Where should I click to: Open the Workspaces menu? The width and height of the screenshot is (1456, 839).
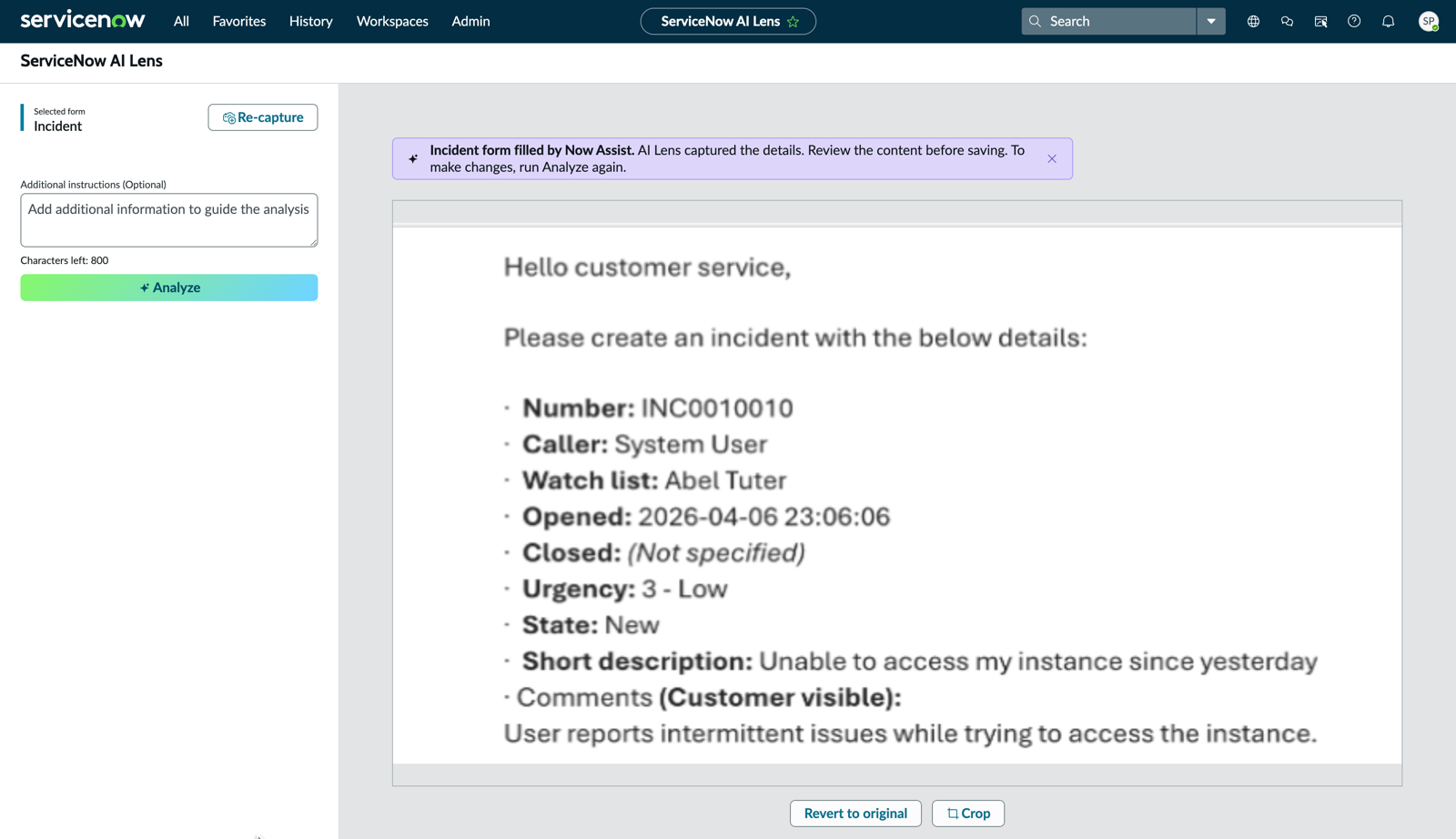coord(392,21)
